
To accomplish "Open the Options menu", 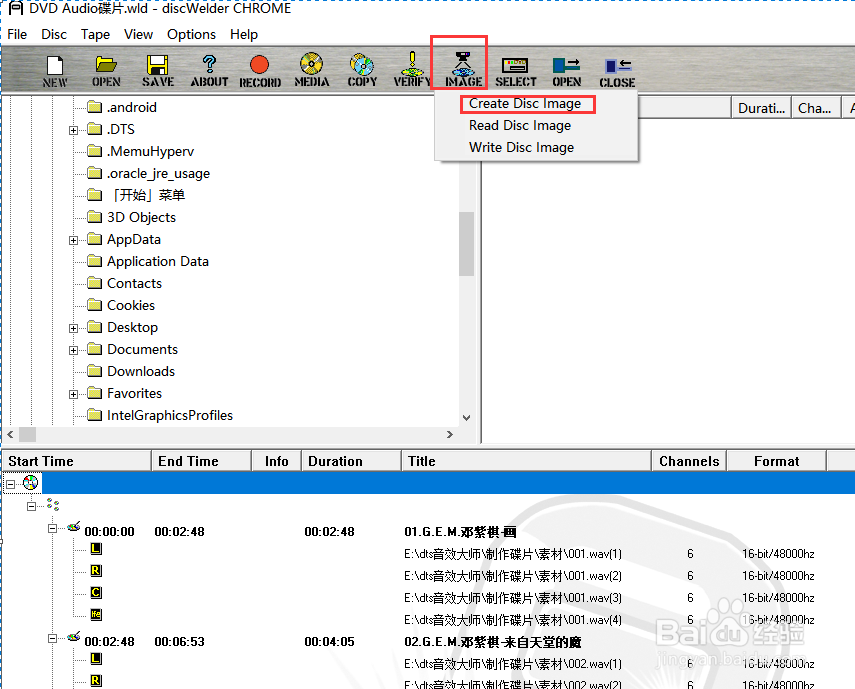I will pos(191,34).
